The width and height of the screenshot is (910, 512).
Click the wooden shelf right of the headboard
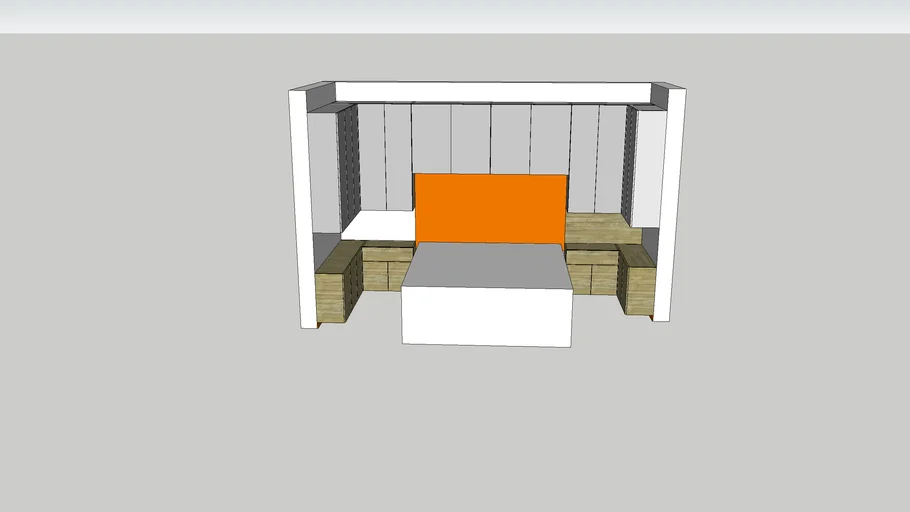pyautogui.click(x=601, y=228)
